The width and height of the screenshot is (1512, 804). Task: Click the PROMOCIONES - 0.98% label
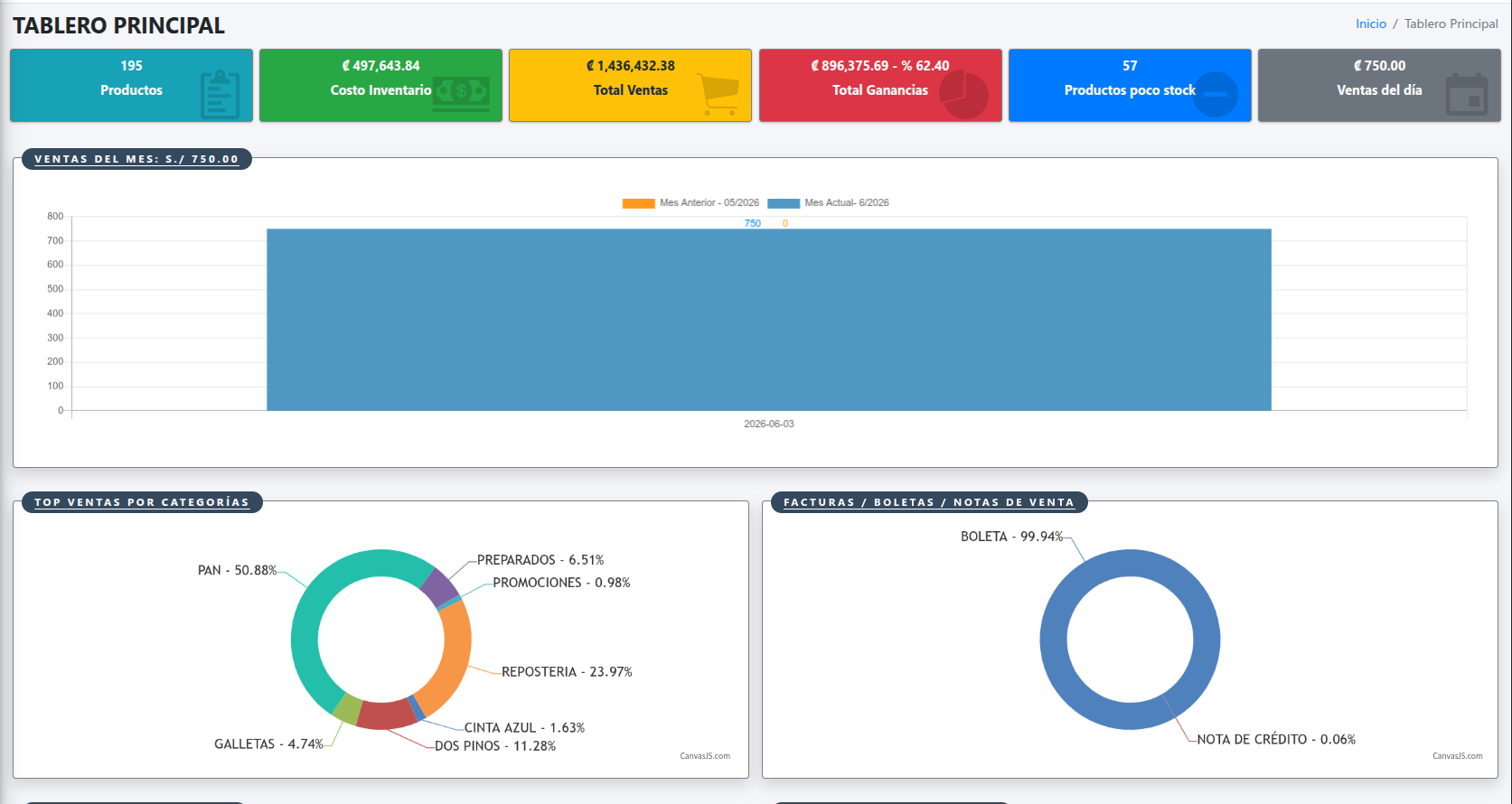(x=561, y=583)
